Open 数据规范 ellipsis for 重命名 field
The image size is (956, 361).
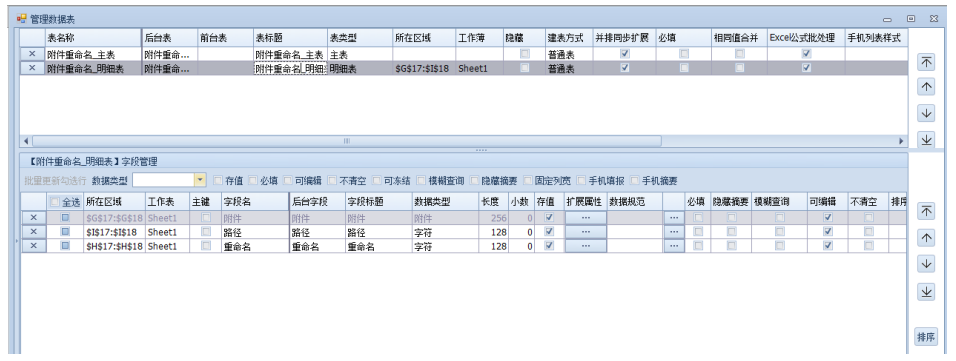[x=674, y=245]
